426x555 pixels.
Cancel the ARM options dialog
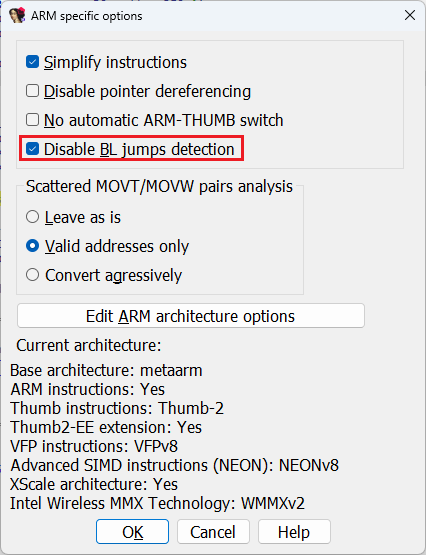click(x=213, y=532)
